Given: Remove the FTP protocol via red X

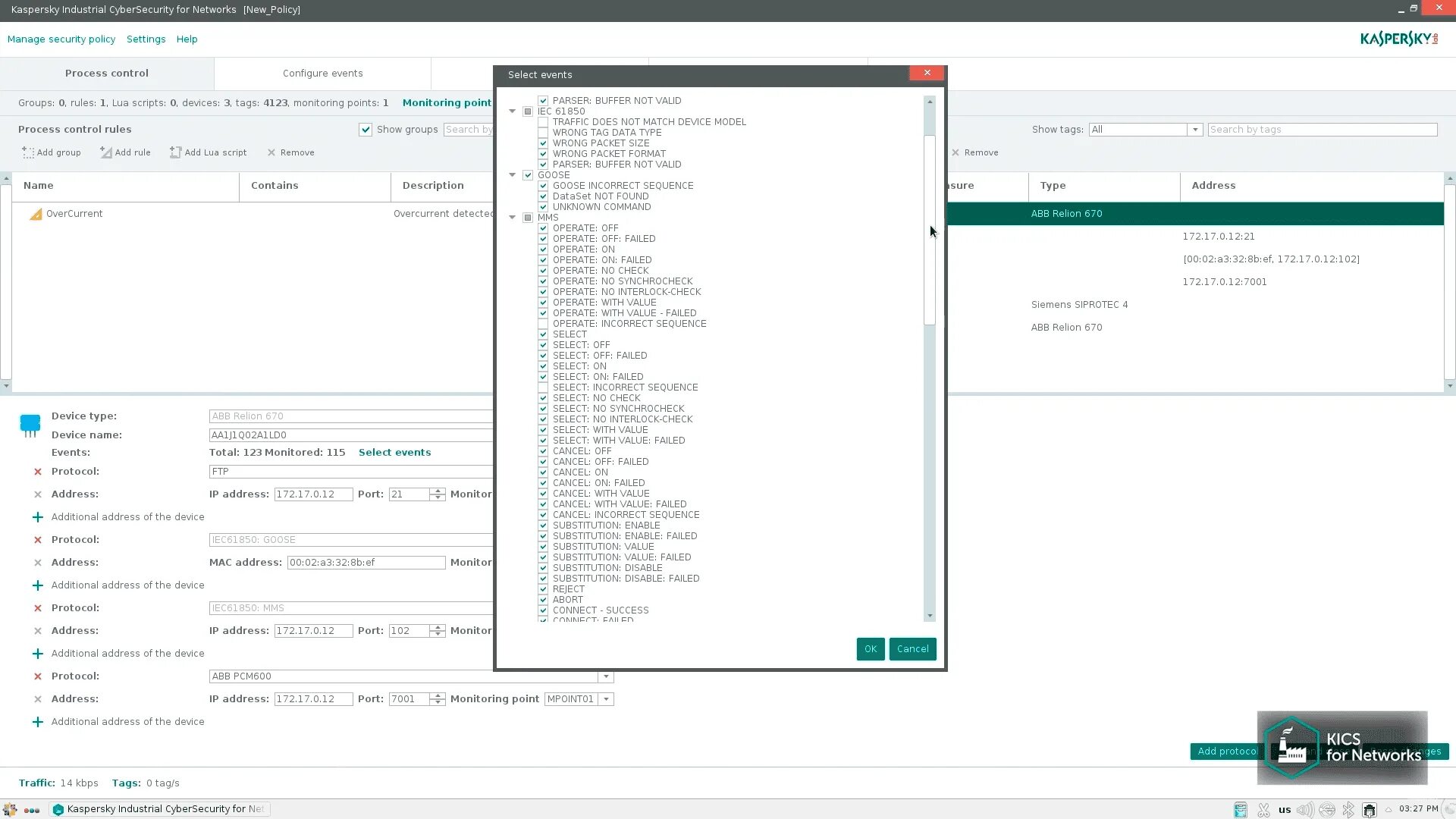Looking at the screenshot, I should pyautogui.click(x=37, y=472).
